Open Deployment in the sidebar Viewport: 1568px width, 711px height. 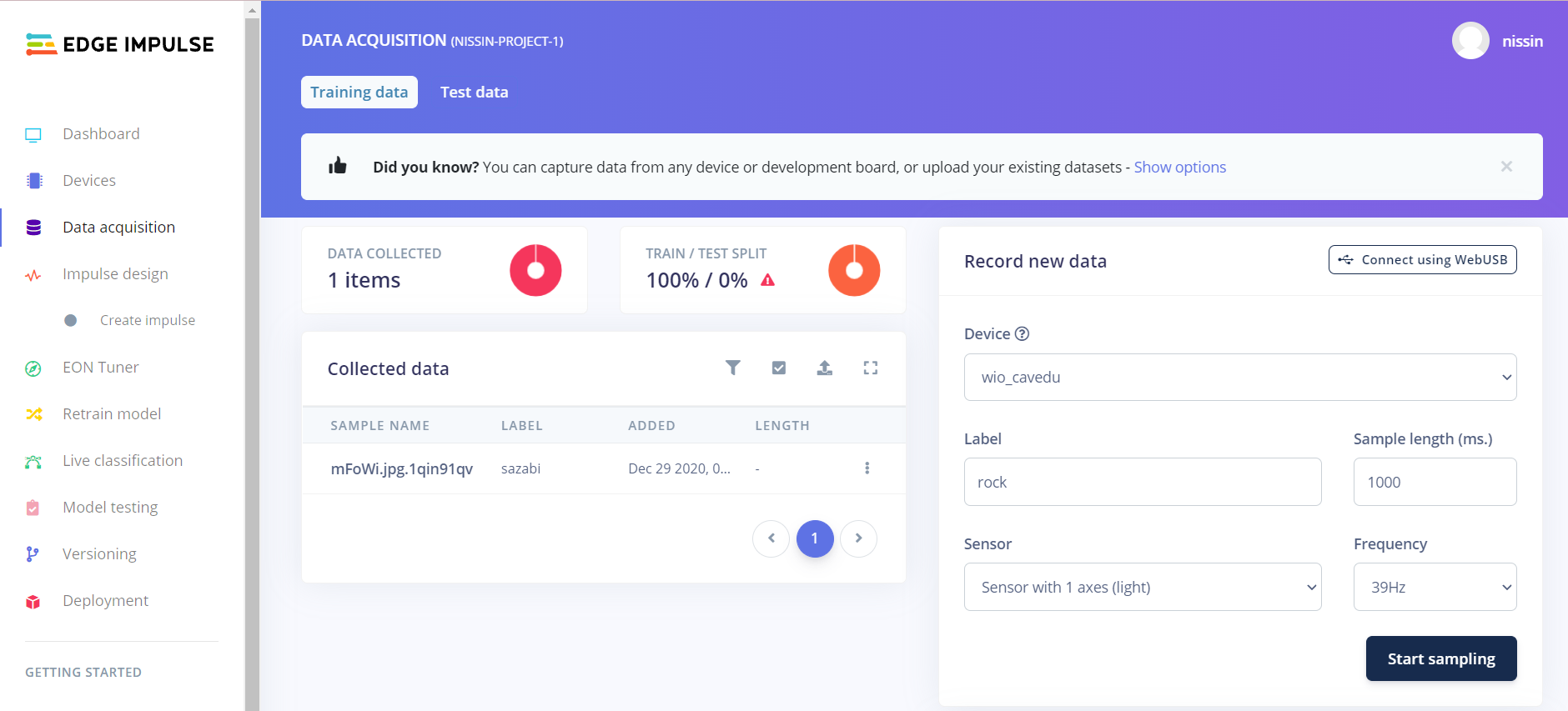(105, 601)
